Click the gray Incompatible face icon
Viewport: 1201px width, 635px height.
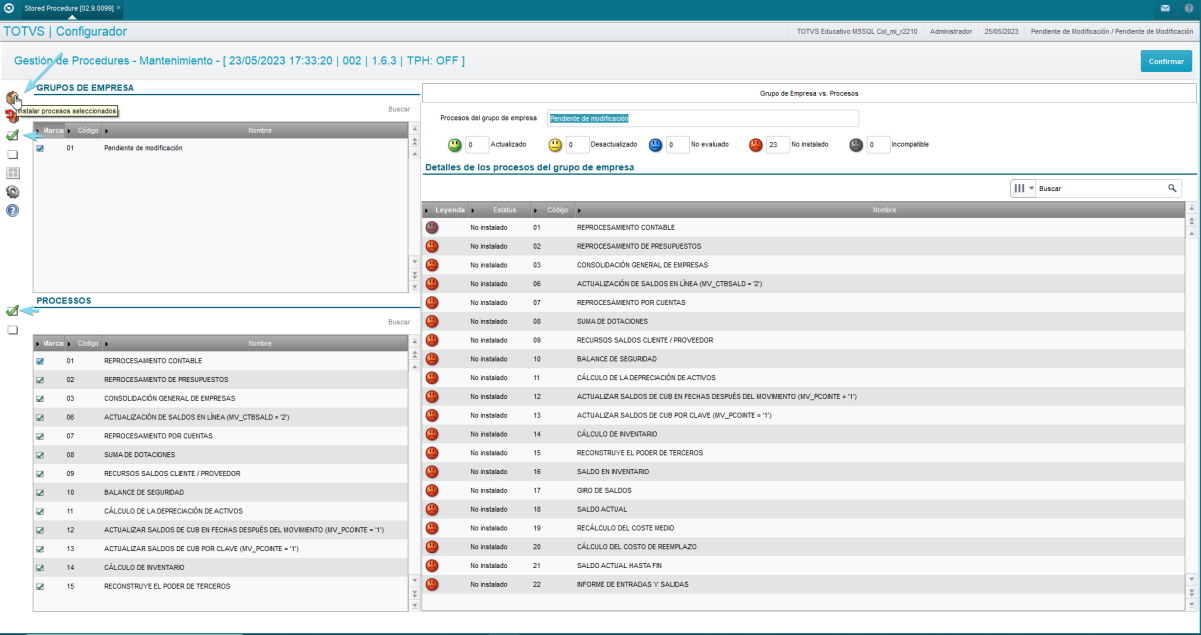click(857, 144)
